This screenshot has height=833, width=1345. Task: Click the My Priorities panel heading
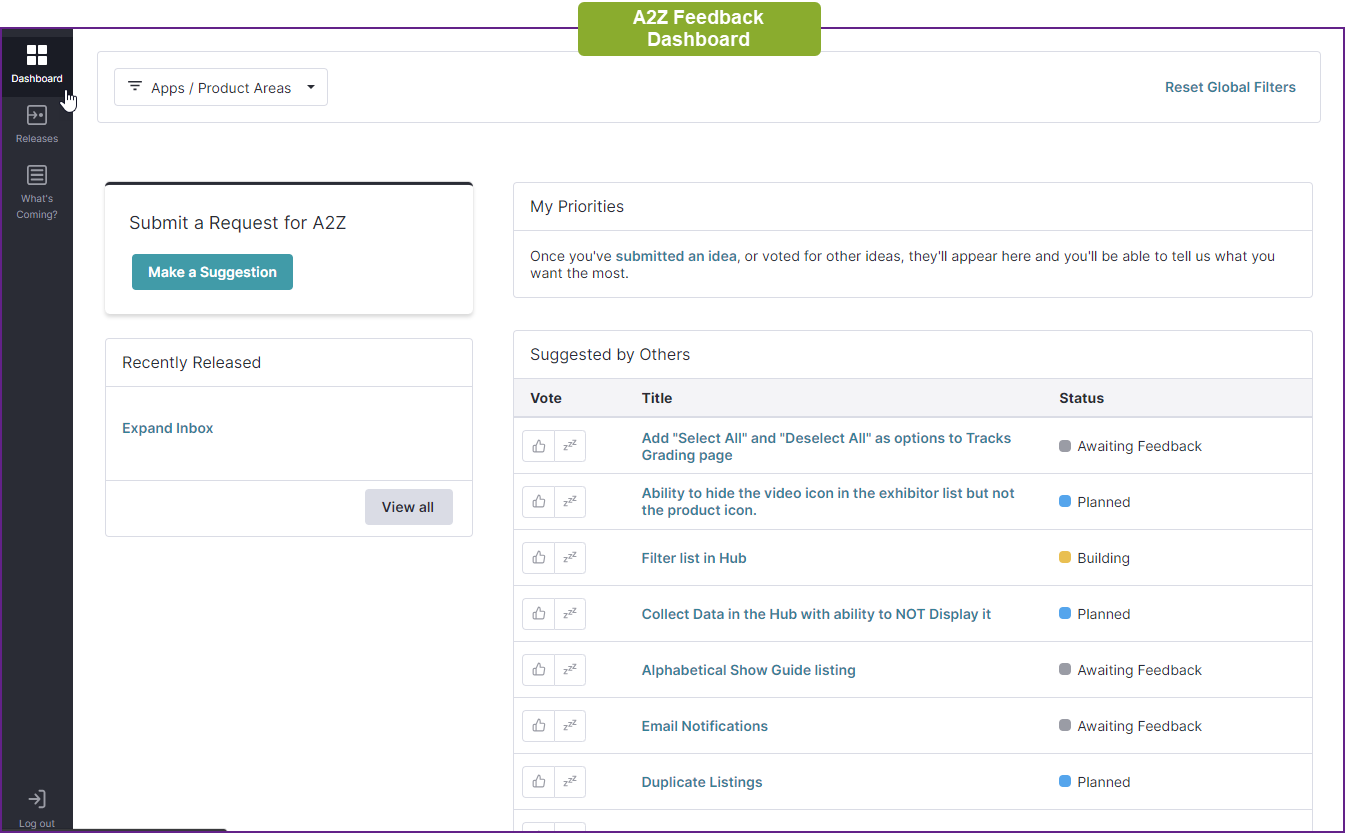click(577, 206)
